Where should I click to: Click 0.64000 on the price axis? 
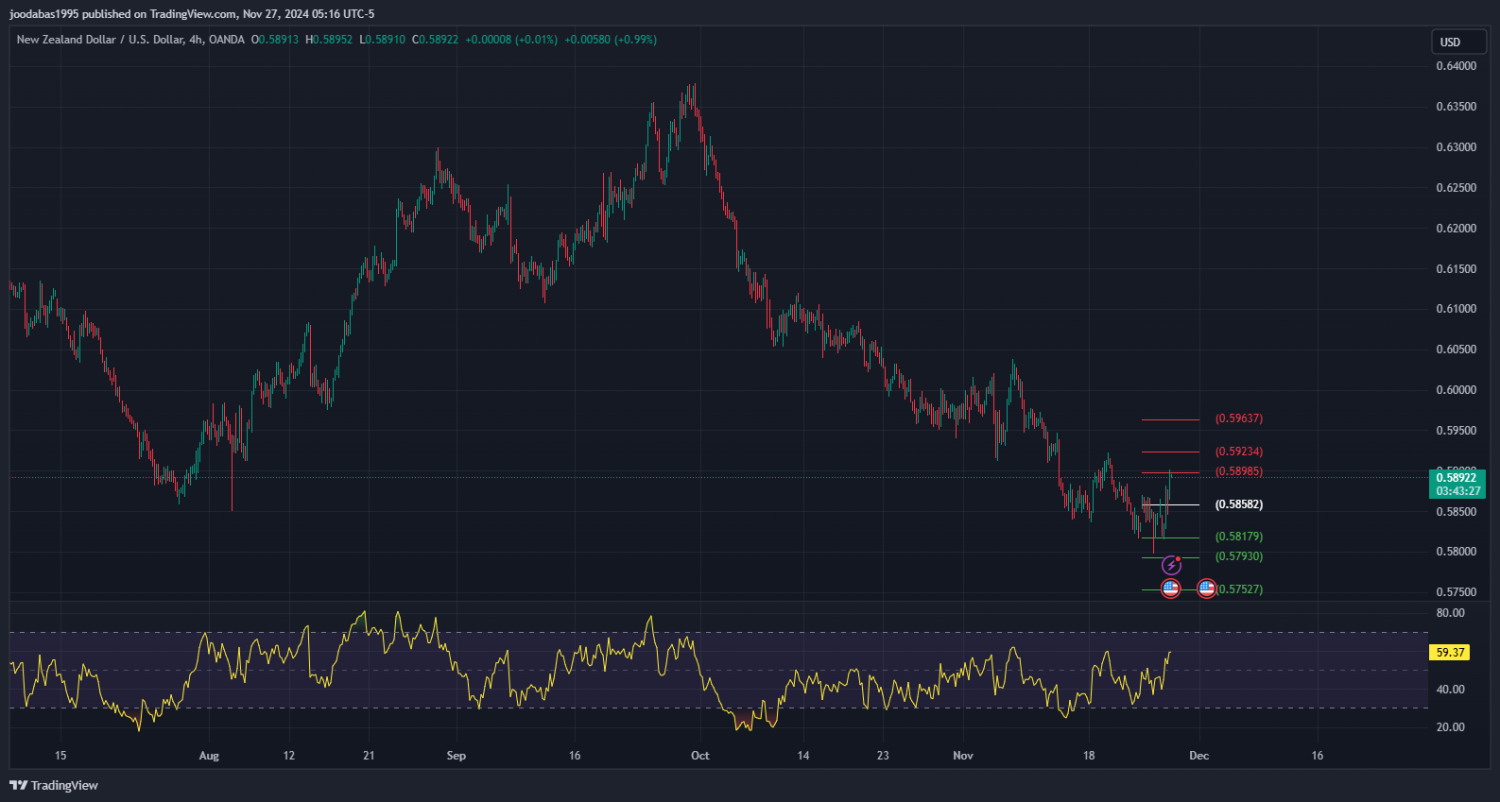pos(1456,66)
